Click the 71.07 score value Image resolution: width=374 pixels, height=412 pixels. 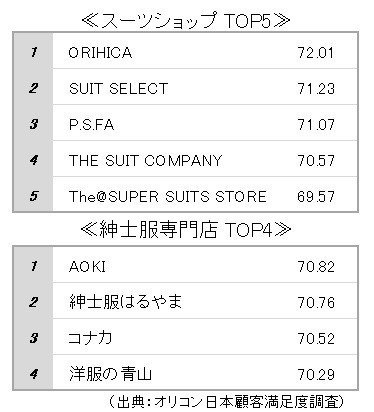[x=316, y=125]
